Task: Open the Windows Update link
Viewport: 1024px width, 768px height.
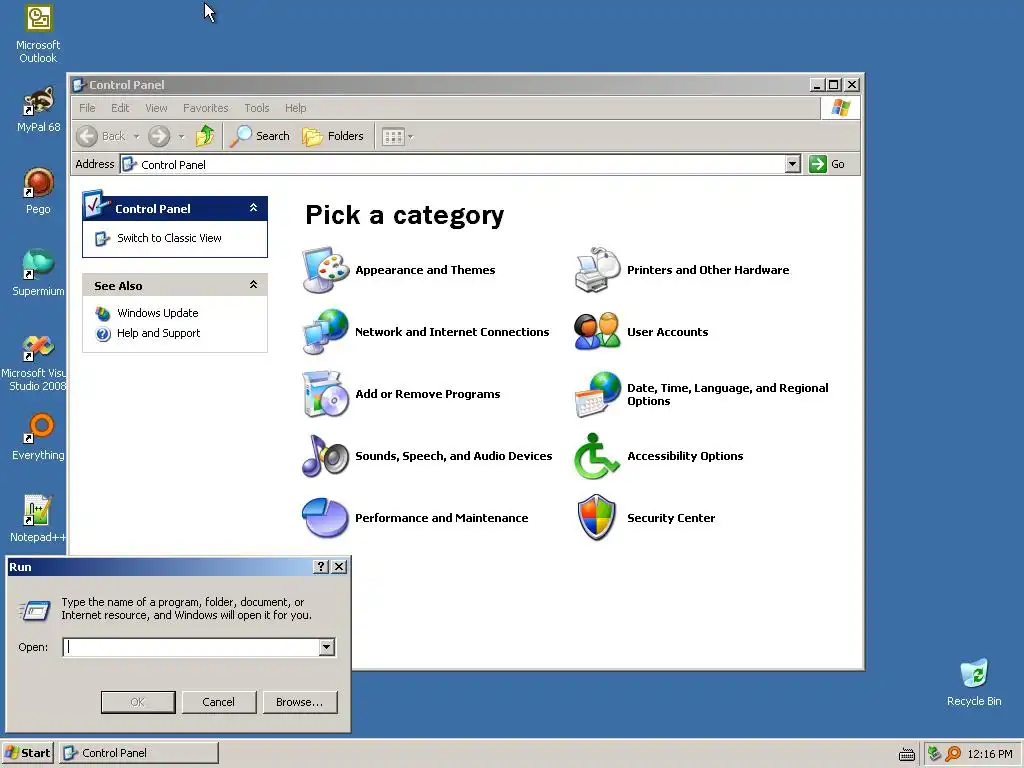Action: click(x=157, y=313)
